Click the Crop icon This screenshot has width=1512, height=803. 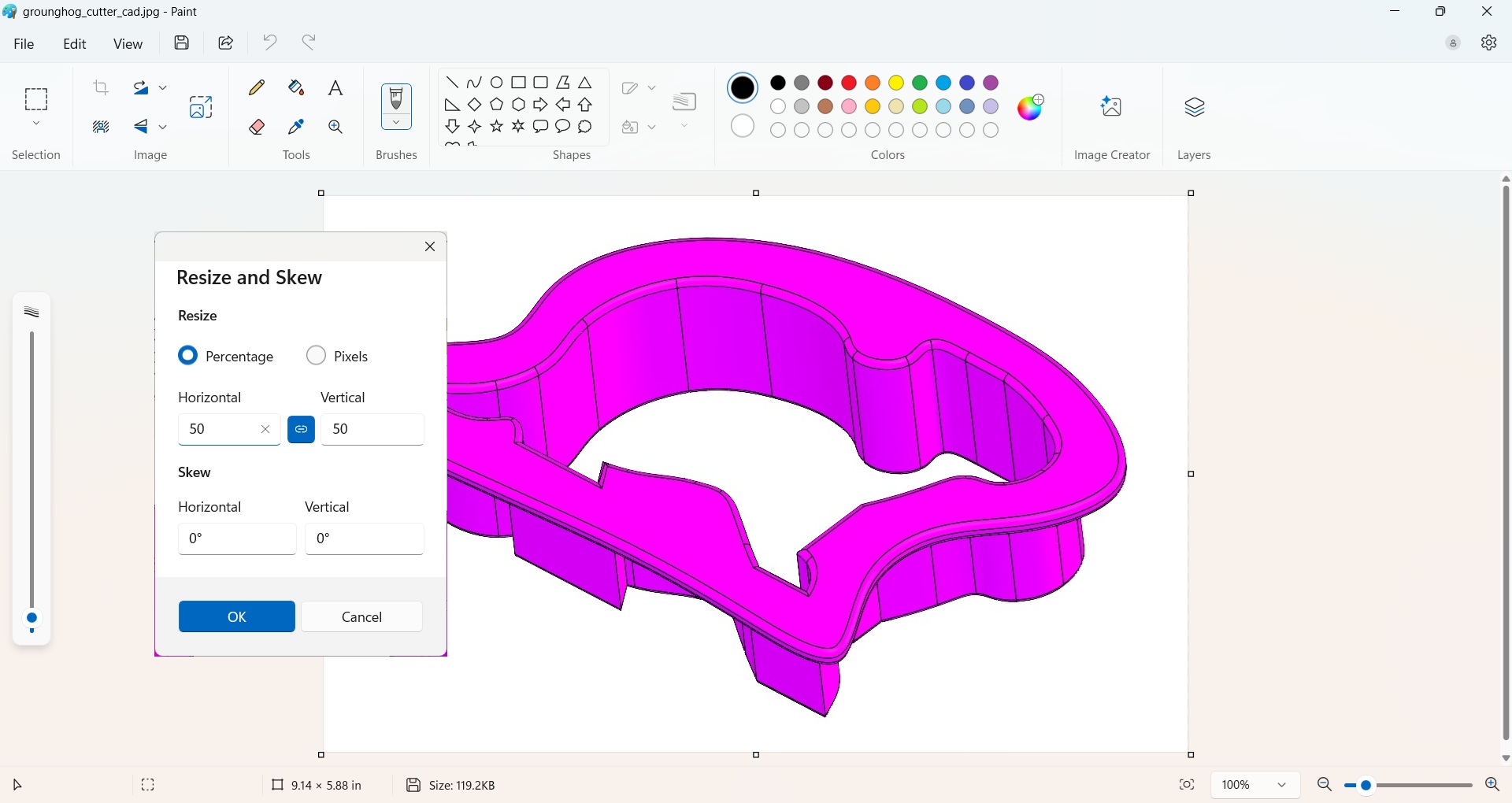point(101,87)
